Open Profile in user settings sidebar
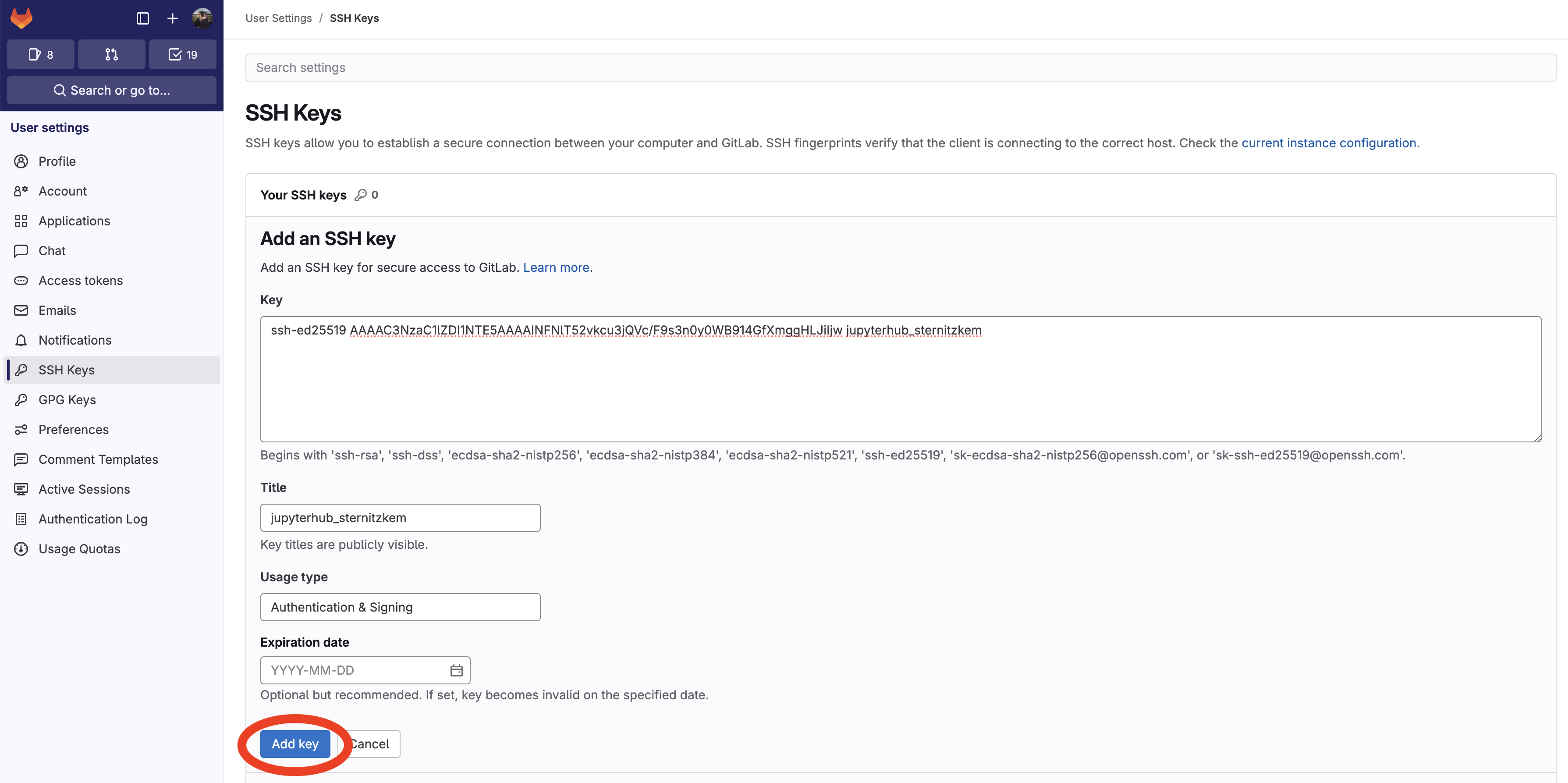 click(57, 161)
